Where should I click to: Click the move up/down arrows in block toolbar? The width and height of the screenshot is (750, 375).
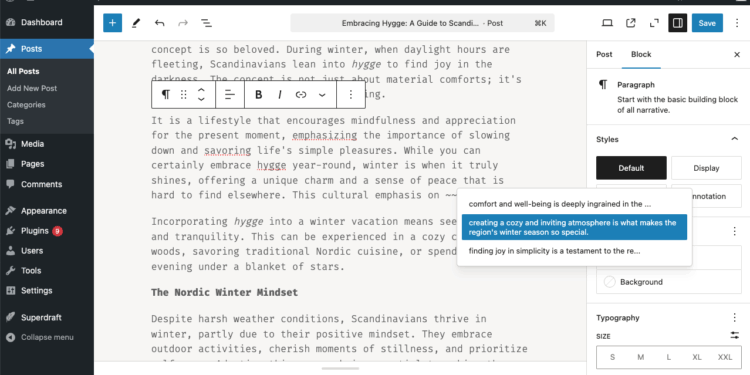tap(201, 95)
